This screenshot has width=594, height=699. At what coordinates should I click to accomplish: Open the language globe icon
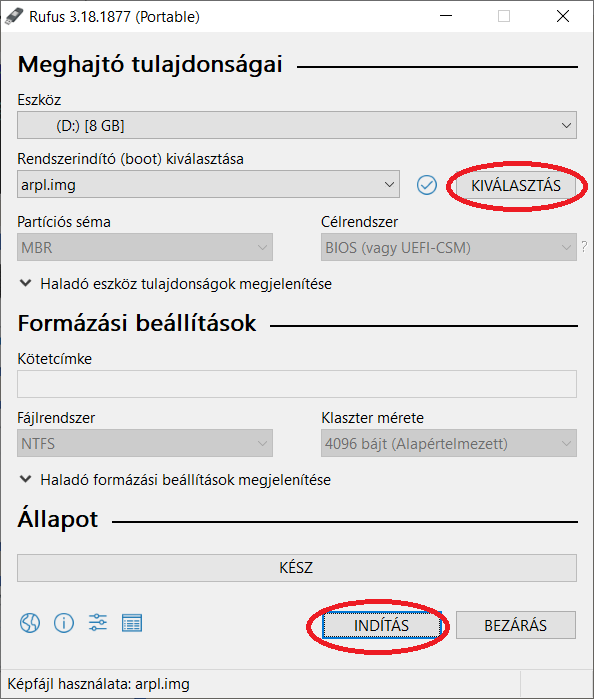[x=30, y=623]
